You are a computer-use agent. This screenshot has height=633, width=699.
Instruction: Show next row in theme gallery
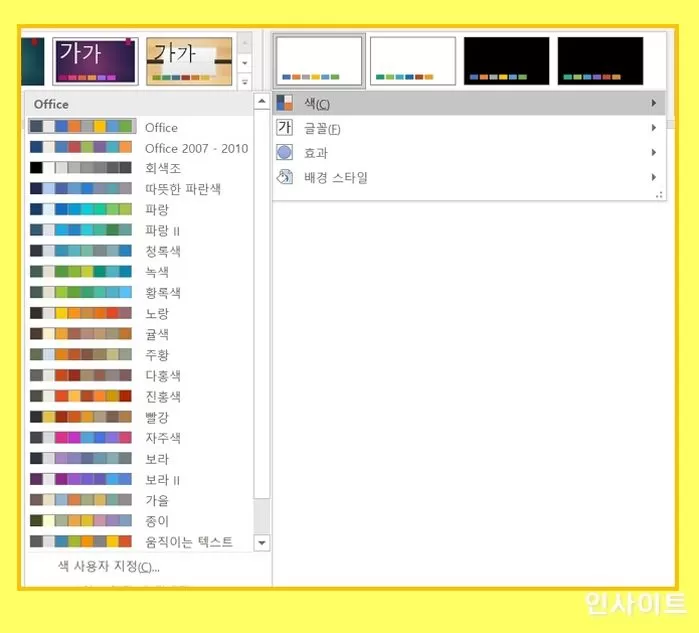coord(245,63)
